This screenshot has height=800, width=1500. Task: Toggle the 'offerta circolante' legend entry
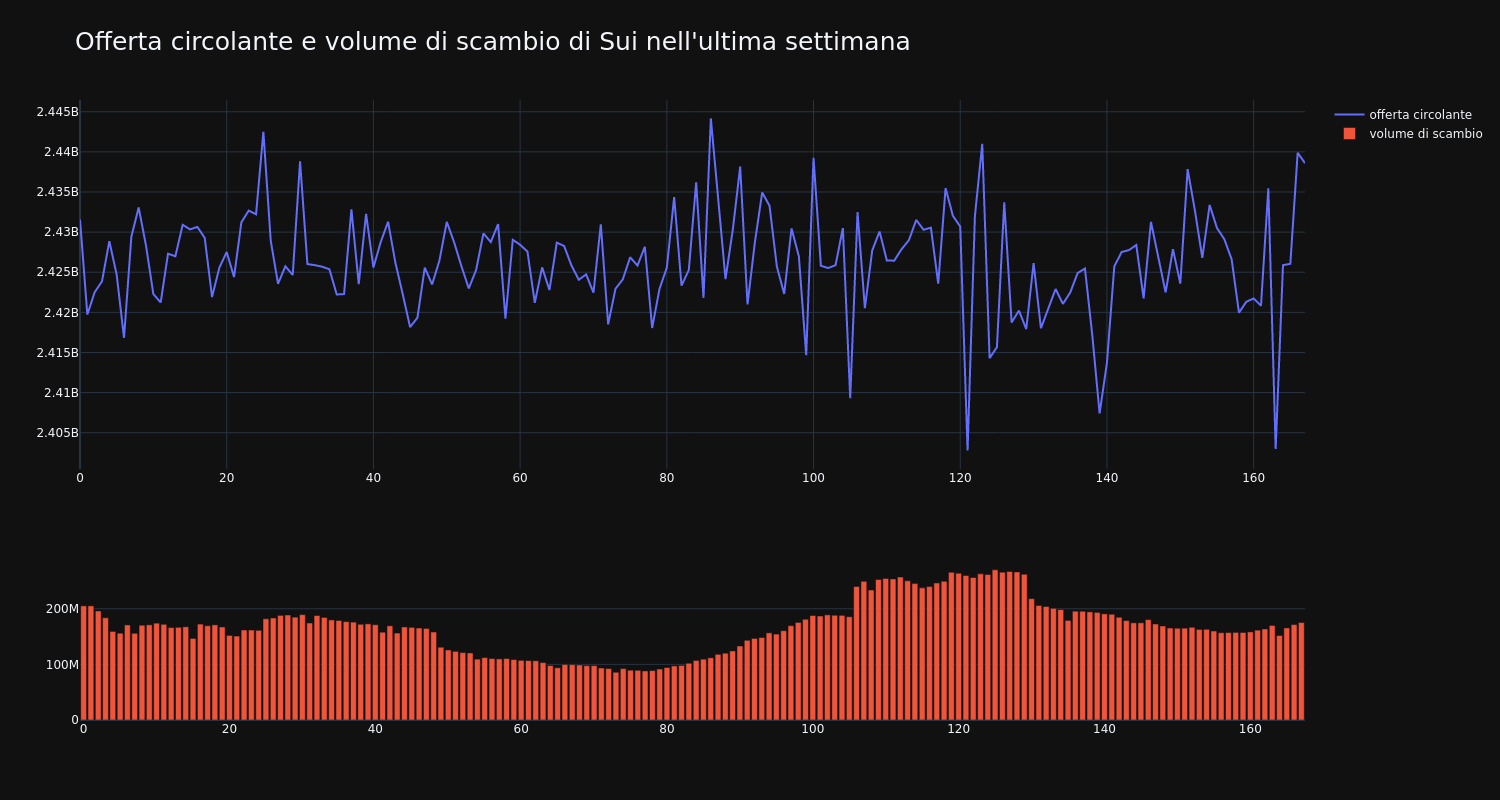pyautogui.click(x=1420, y=115)
